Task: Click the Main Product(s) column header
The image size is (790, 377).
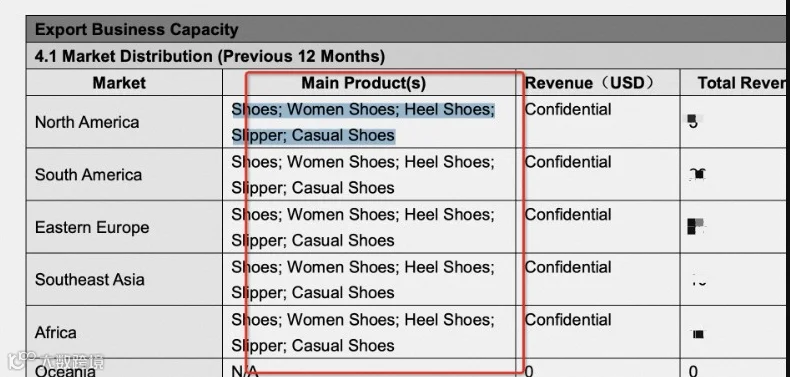Action: 364,83
